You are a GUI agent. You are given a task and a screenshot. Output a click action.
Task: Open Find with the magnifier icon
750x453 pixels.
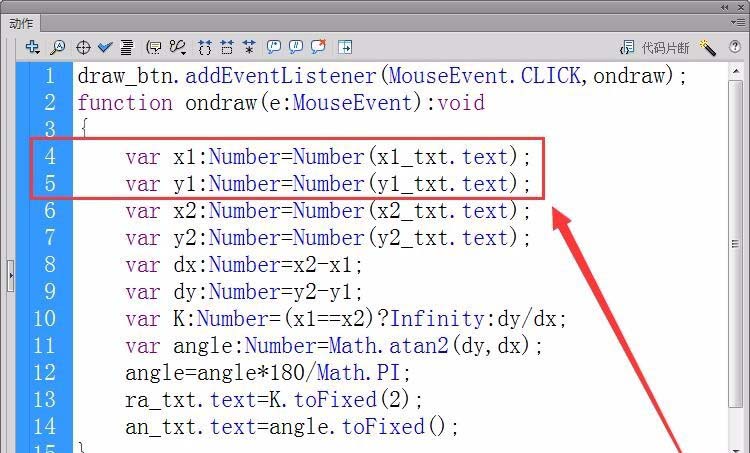click(58, 47)
